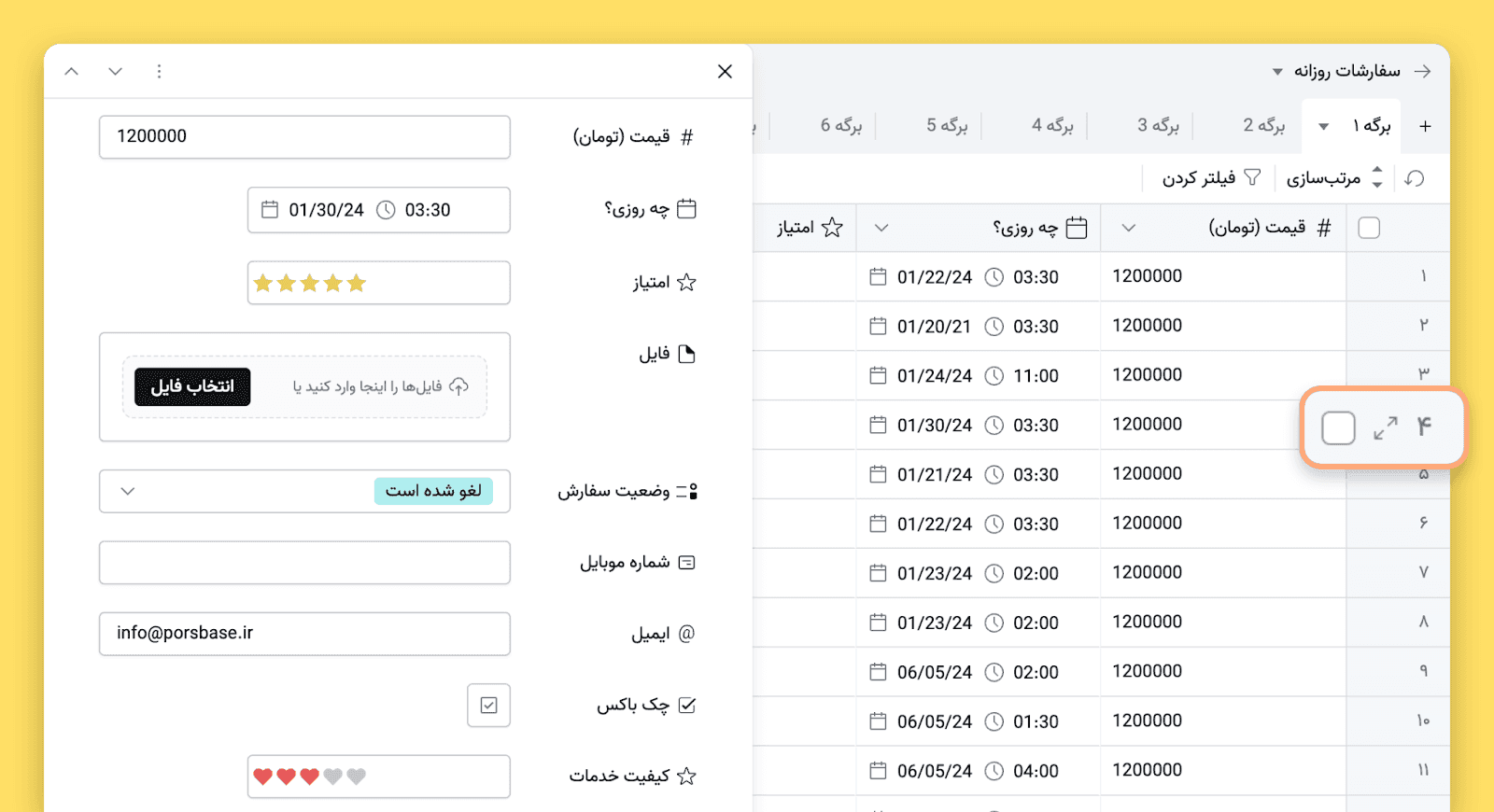Switch to the برگه 5 tab
The height and width of the screenshot is (812, 1494).
coord(947,126)
